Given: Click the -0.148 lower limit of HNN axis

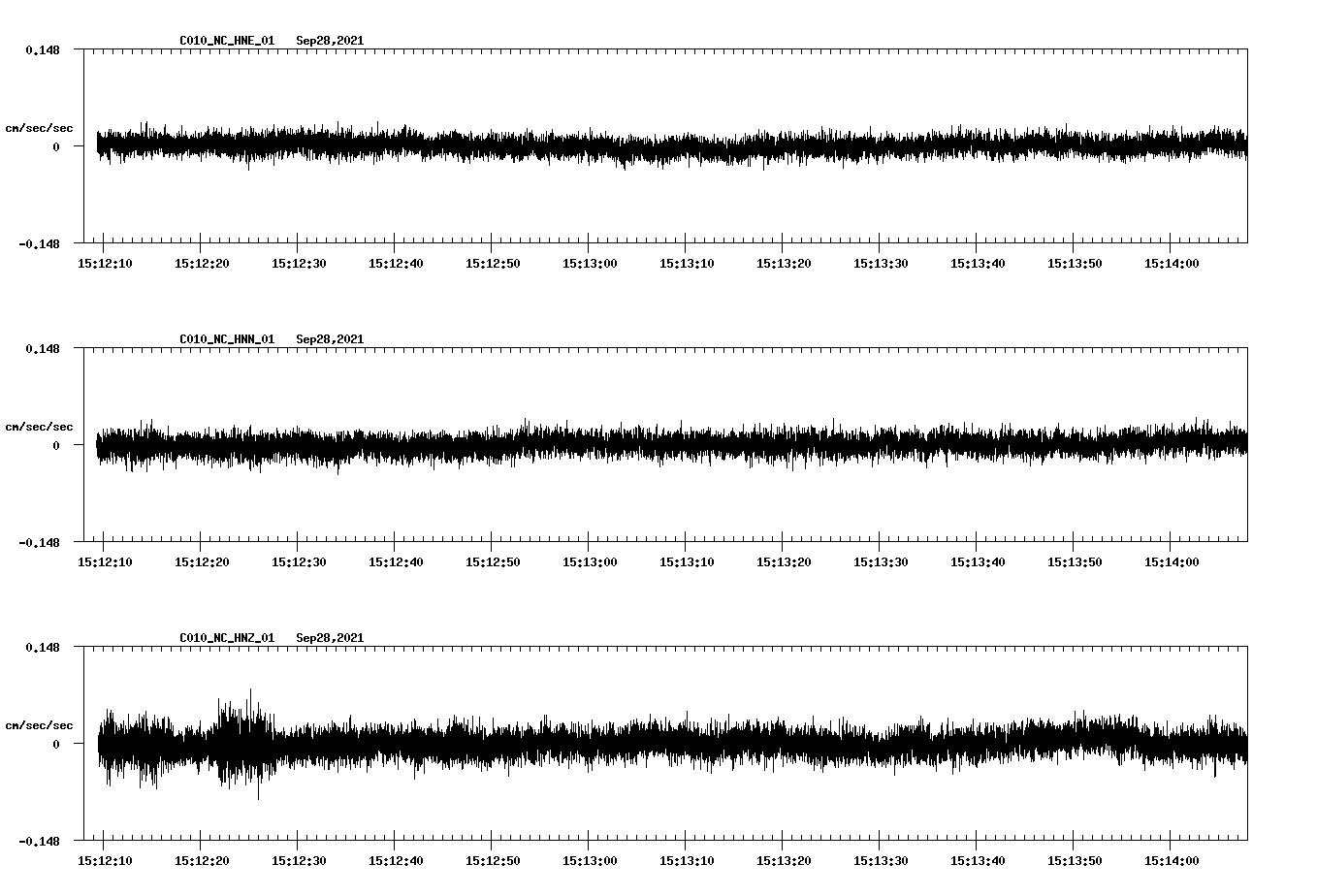Looking at the screenshot, I should point(39,543).
